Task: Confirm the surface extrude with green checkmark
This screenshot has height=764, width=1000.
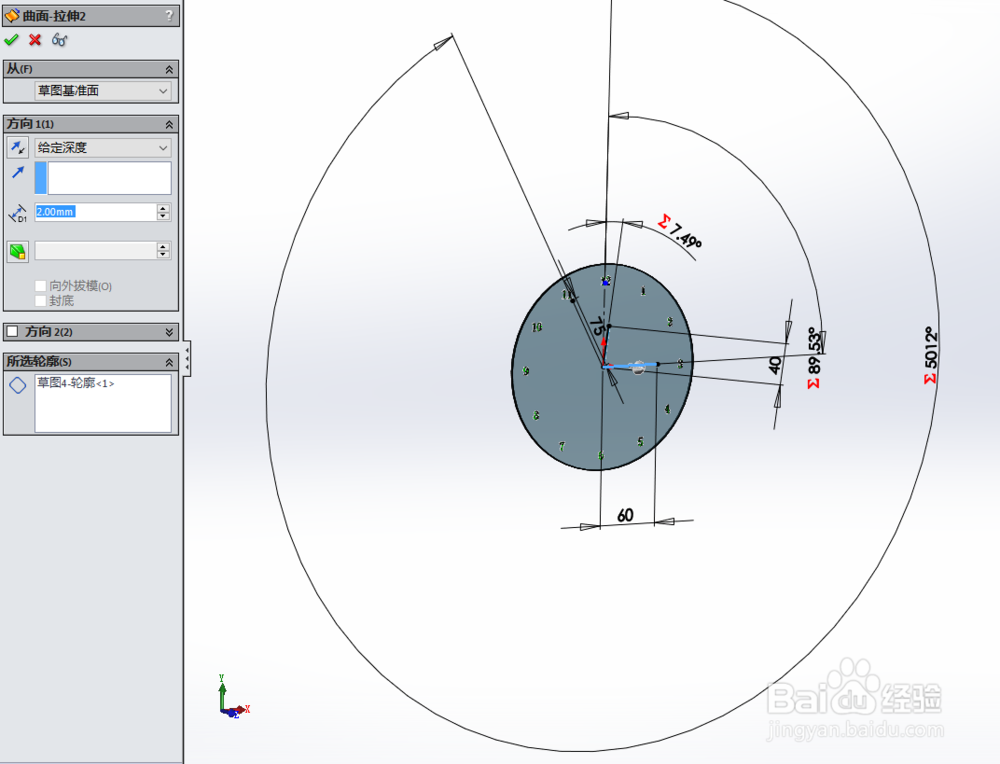Action: pos(11,40)
